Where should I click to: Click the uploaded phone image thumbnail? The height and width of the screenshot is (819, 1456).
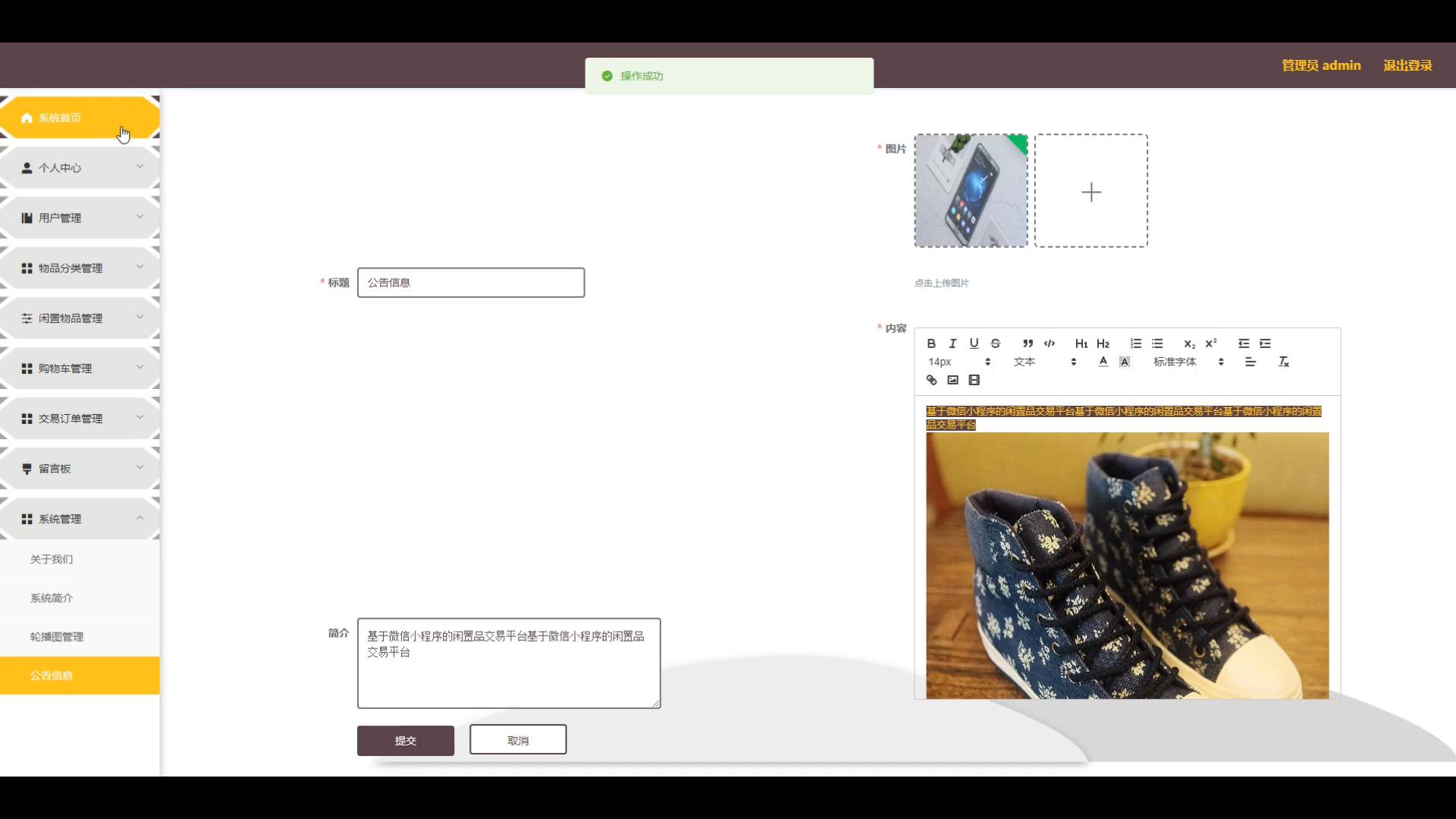click(971, 190)
